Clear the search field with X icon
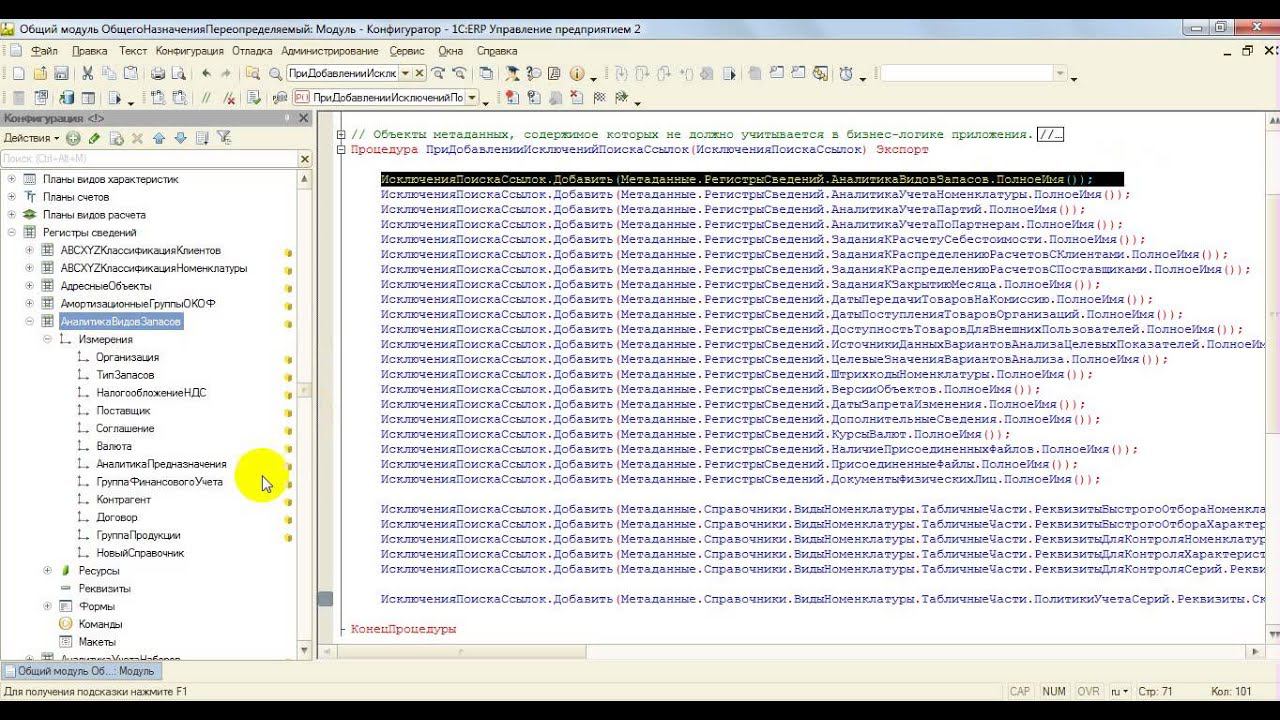 (305, 159)
